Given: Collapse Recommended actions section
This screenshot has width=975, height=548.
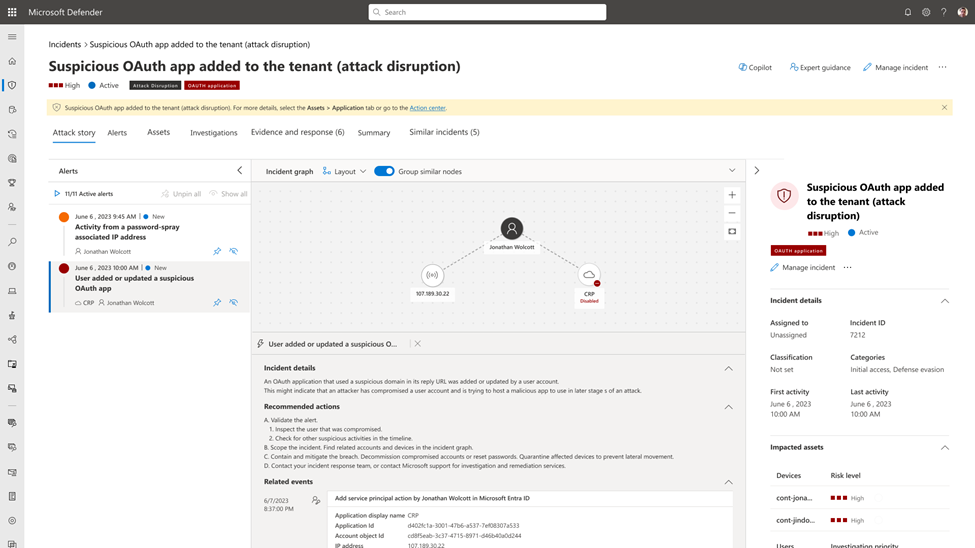Looking at the screenshot, I should (x=728, y=407).
